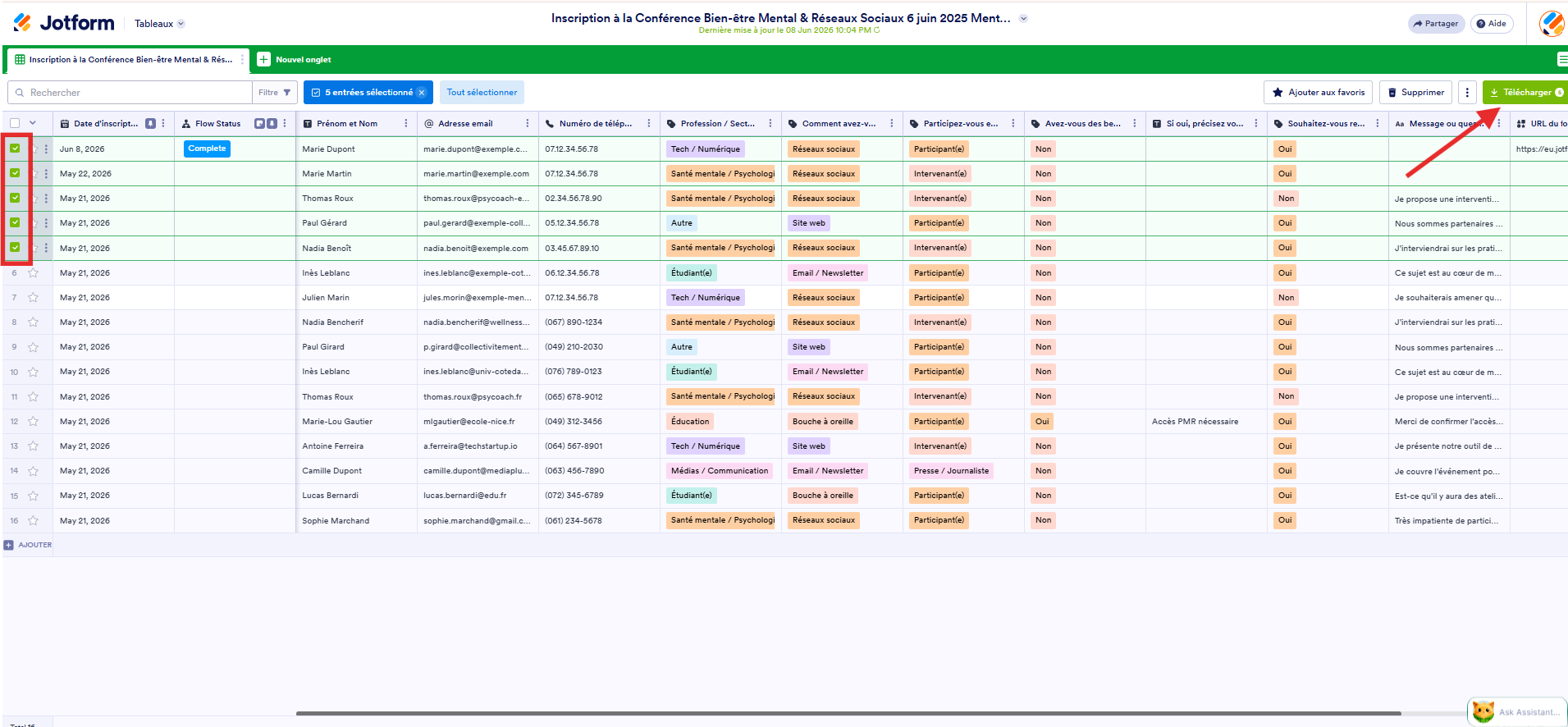Open Avez-vous des besoins column menu
Image resolution: width=1568 pixels, height=727 pixels.
[1135, 124]
